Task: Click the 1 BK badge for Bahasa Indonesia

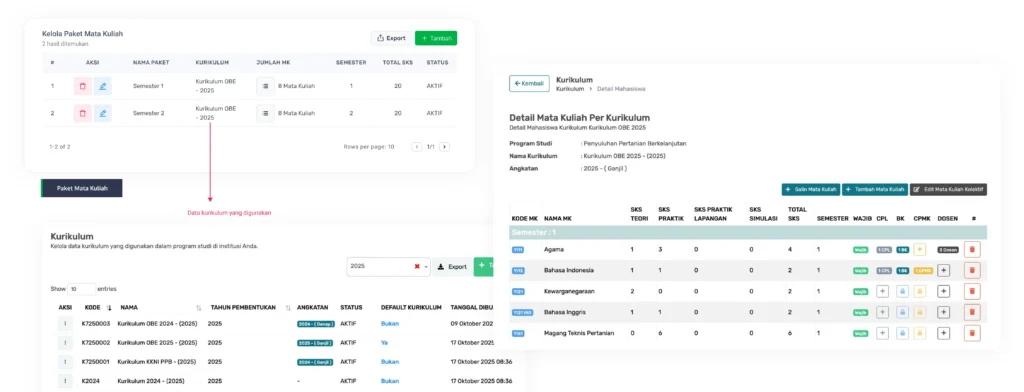Action: tap(902, 270)
